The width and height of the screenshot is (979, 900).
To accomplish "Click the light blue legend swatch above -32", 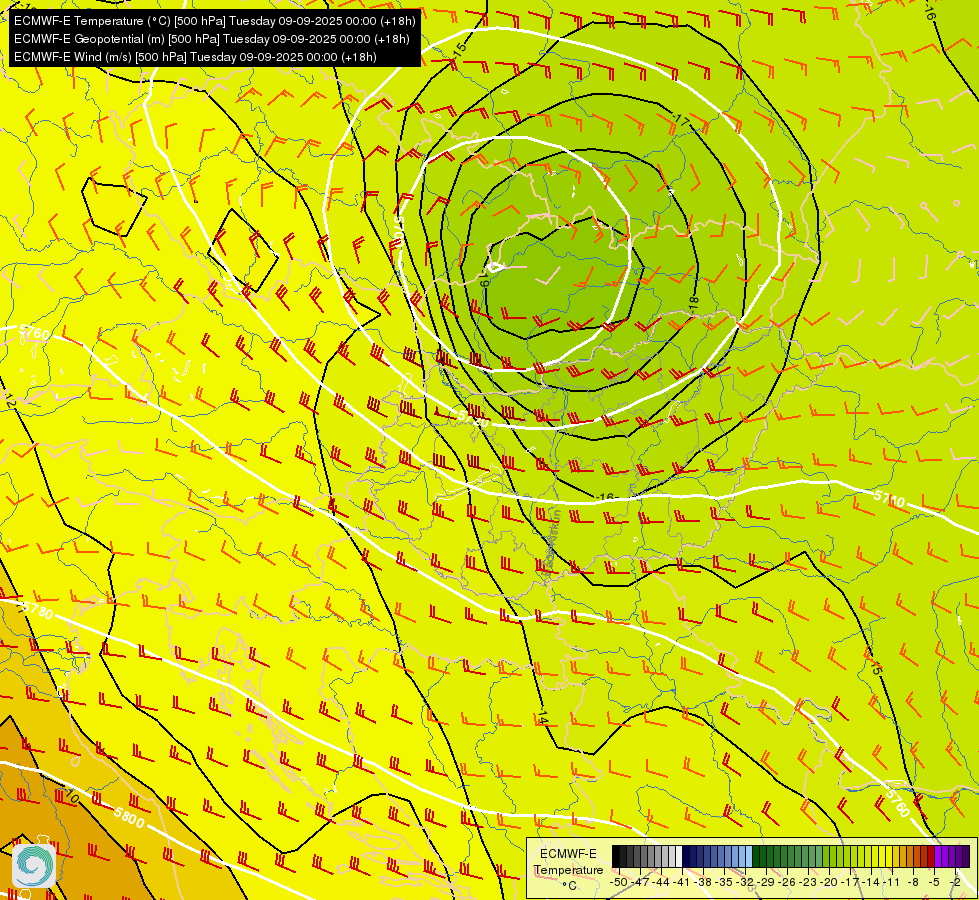I will 749,857.
